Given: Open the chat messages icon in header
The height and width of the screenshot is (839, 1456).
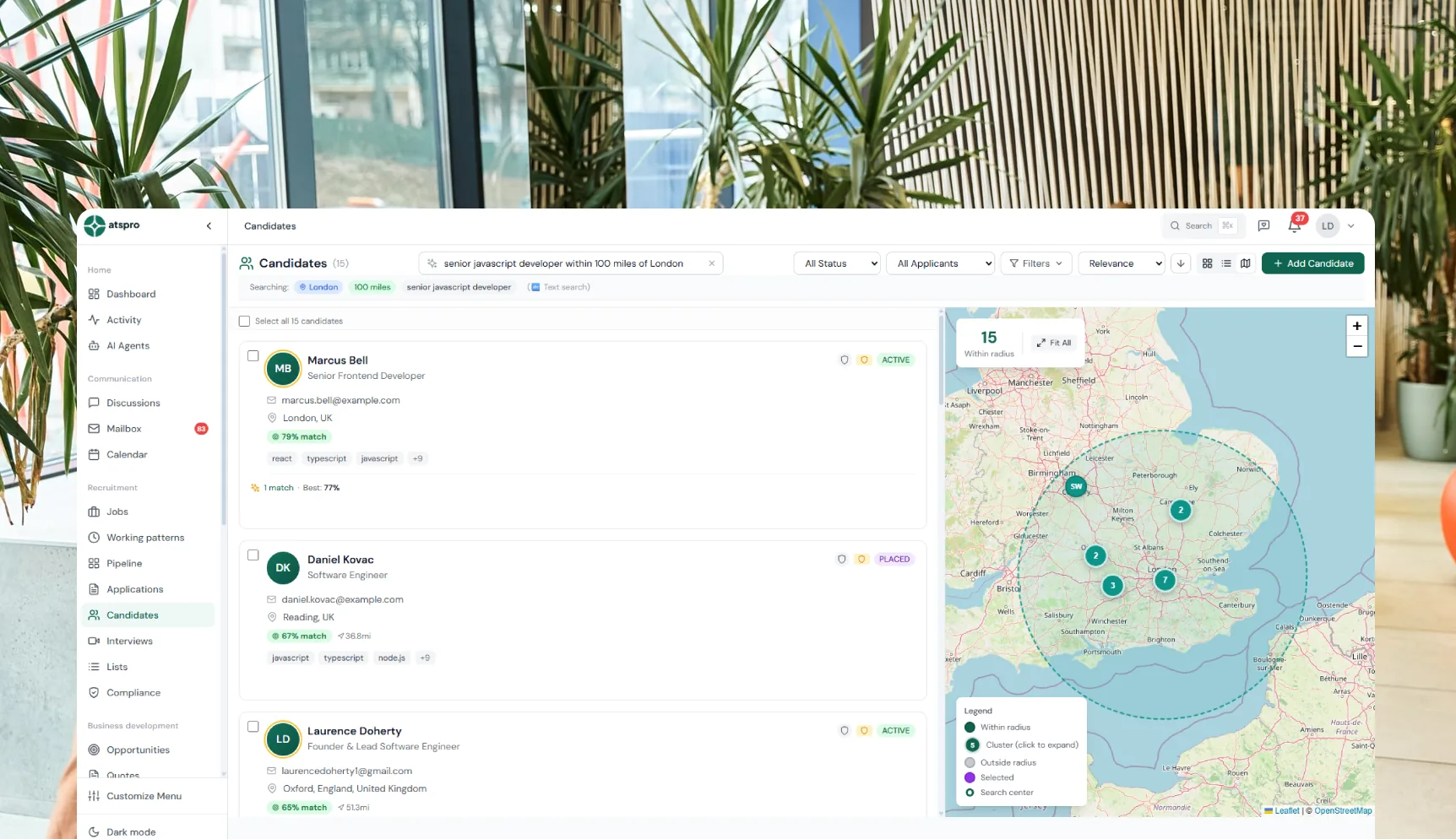Looking at the screenshot, I should point(1263,225).
